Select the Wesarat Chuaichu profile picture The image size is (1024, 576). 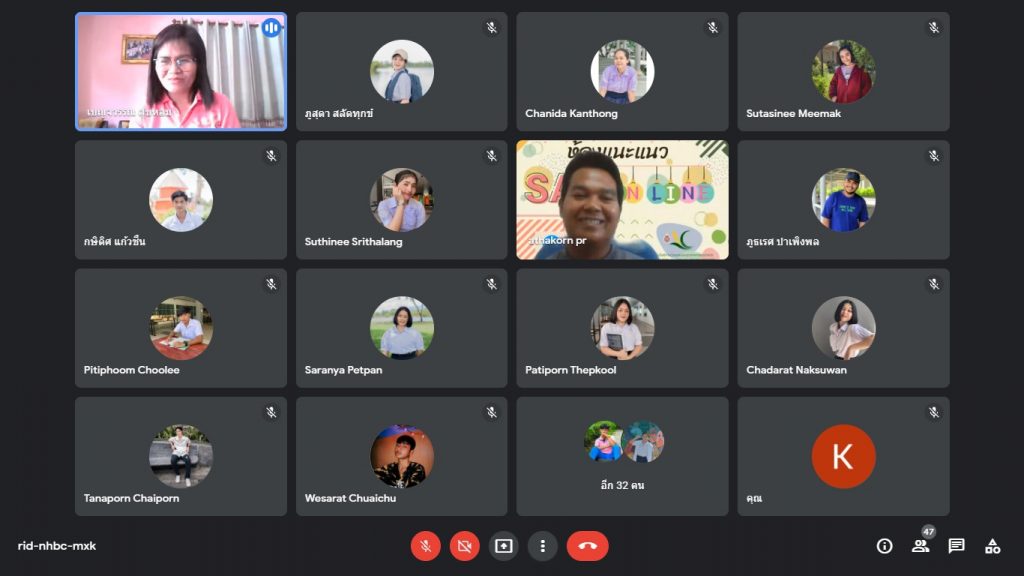coord(401,456)
